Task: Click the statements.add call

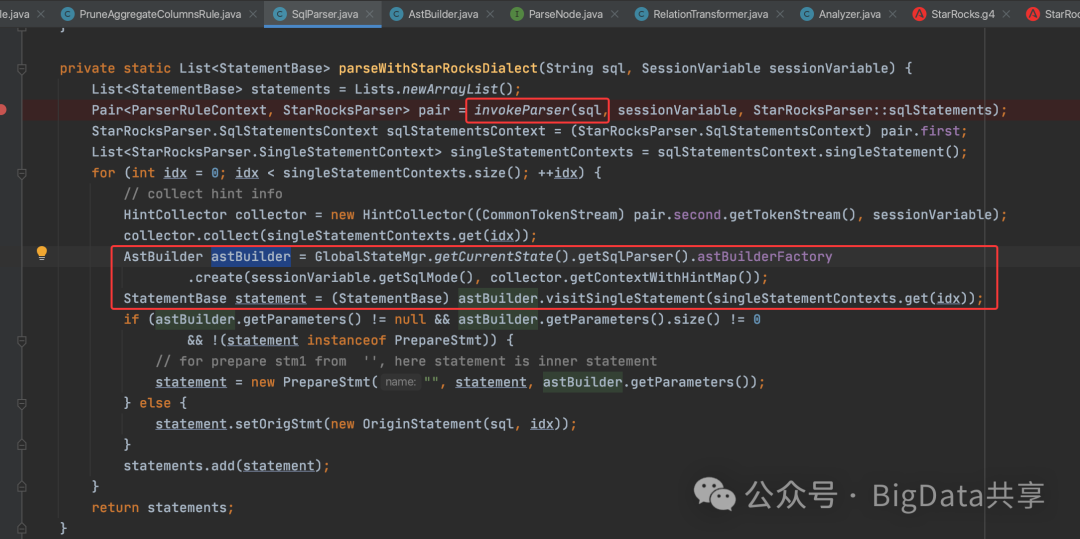Action: 180,465
